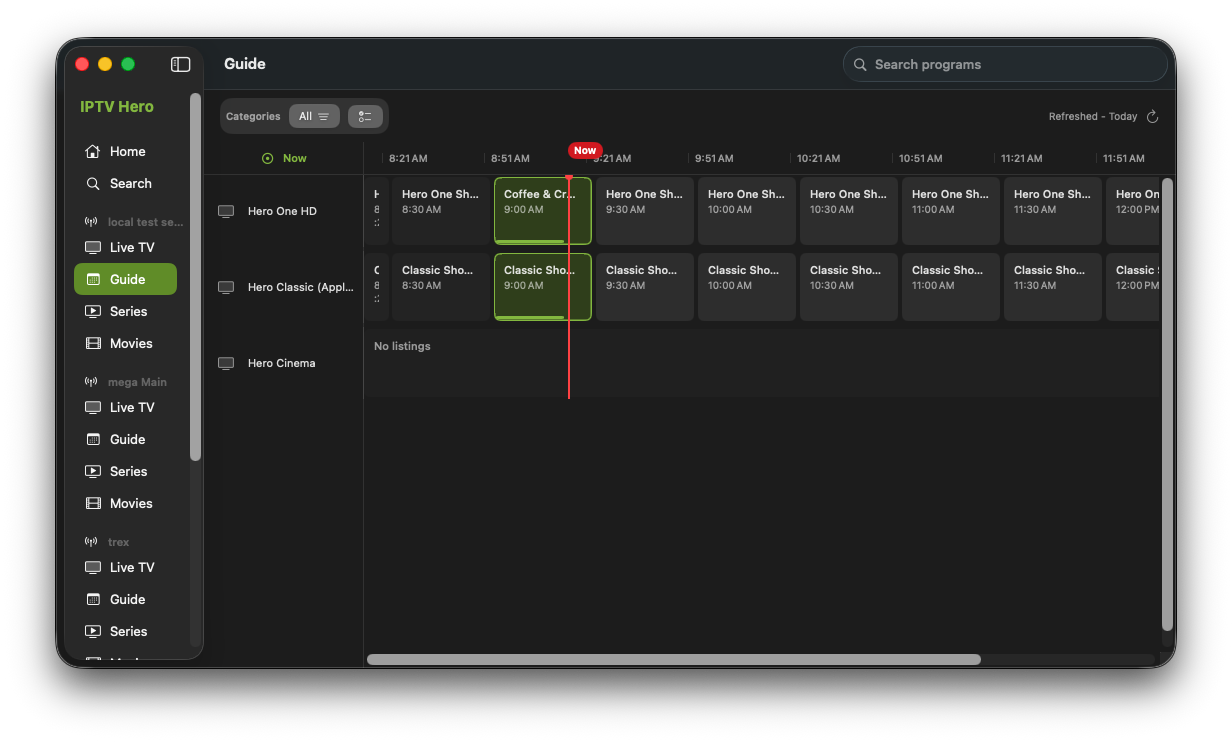Open Live TV under trex

click(x=125, y=567)
